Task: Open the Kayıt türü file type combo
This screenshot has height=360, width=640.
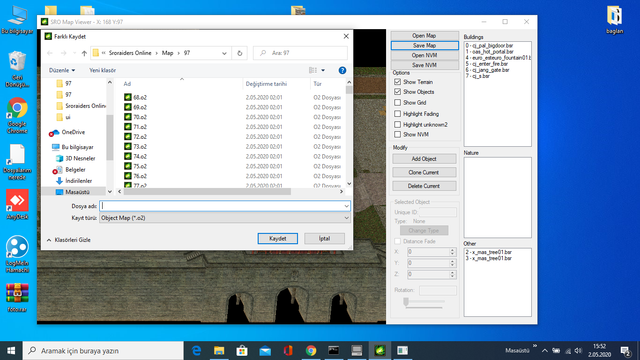Action: click(x=225, y=218)
